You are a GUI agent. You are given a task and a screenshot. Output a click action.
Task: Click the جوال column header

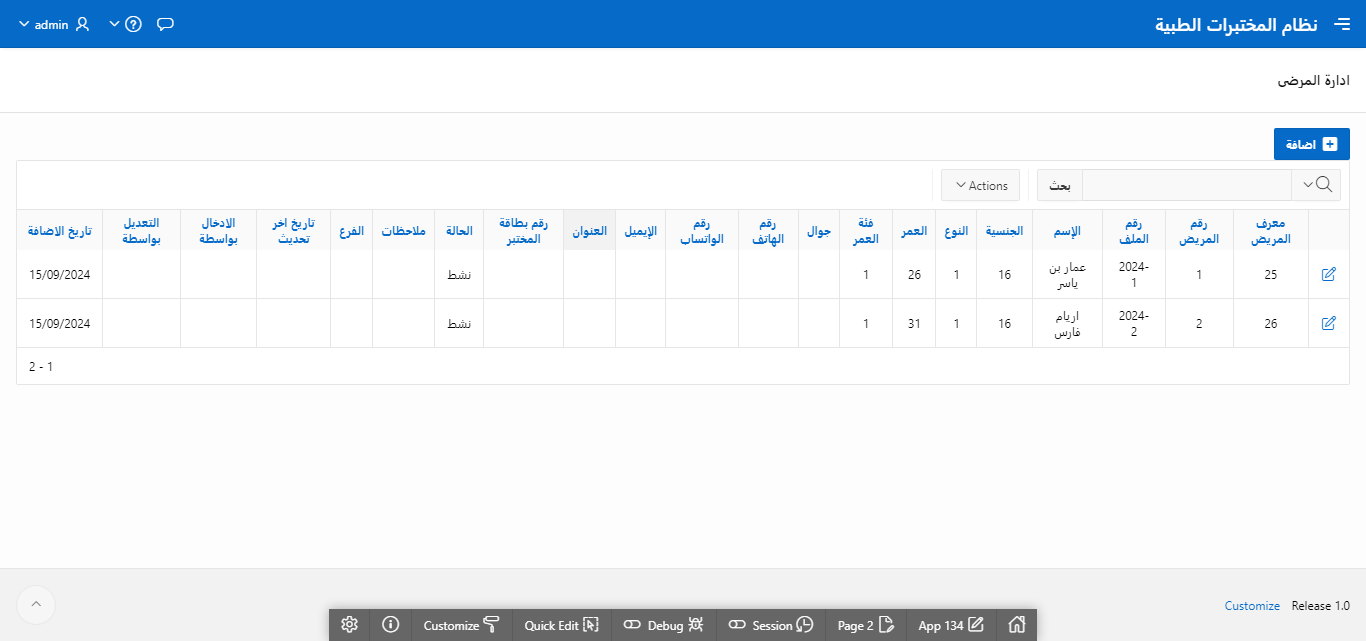pos(819,231)
